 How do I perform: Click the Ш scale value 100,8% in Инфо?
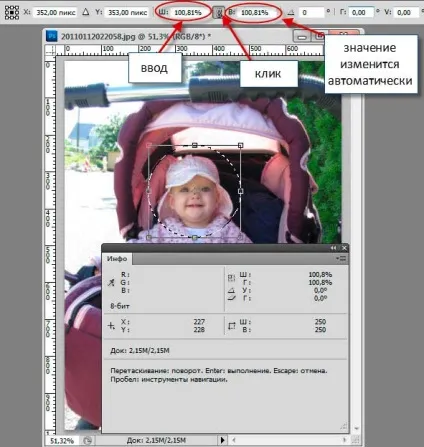click(x=320, y=275)
